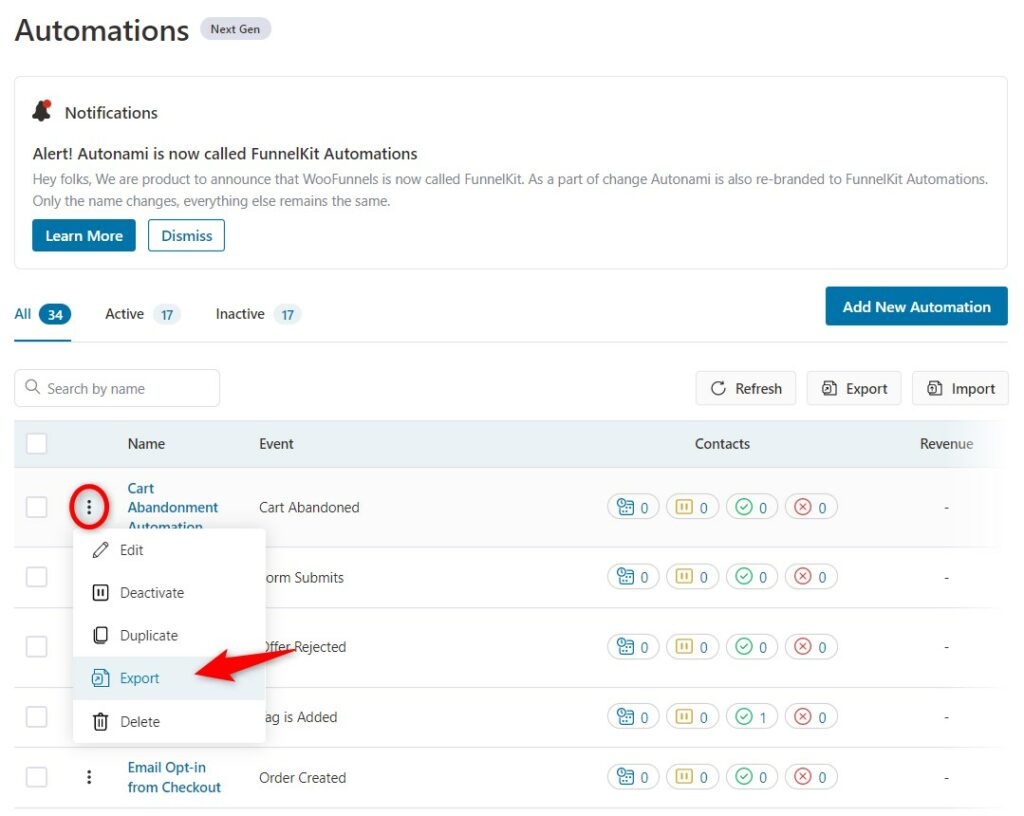The width and height of the screenshot is (1024, 816).
Task: Focus the Search by name field
Action: (117, 388)
